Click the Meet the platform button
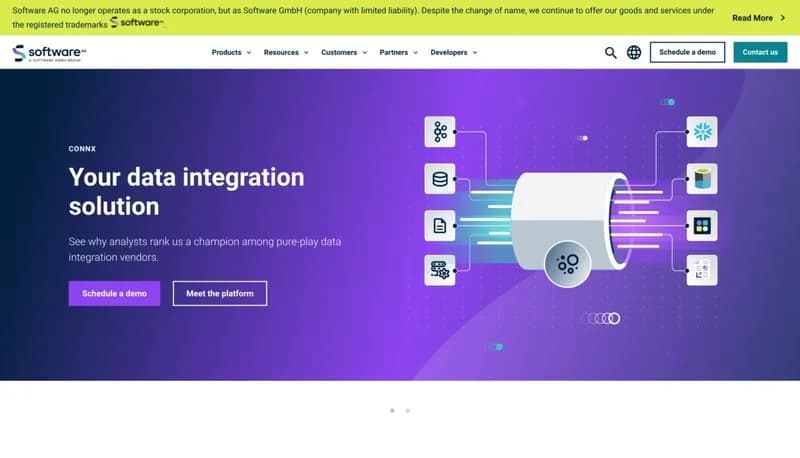 220,293
